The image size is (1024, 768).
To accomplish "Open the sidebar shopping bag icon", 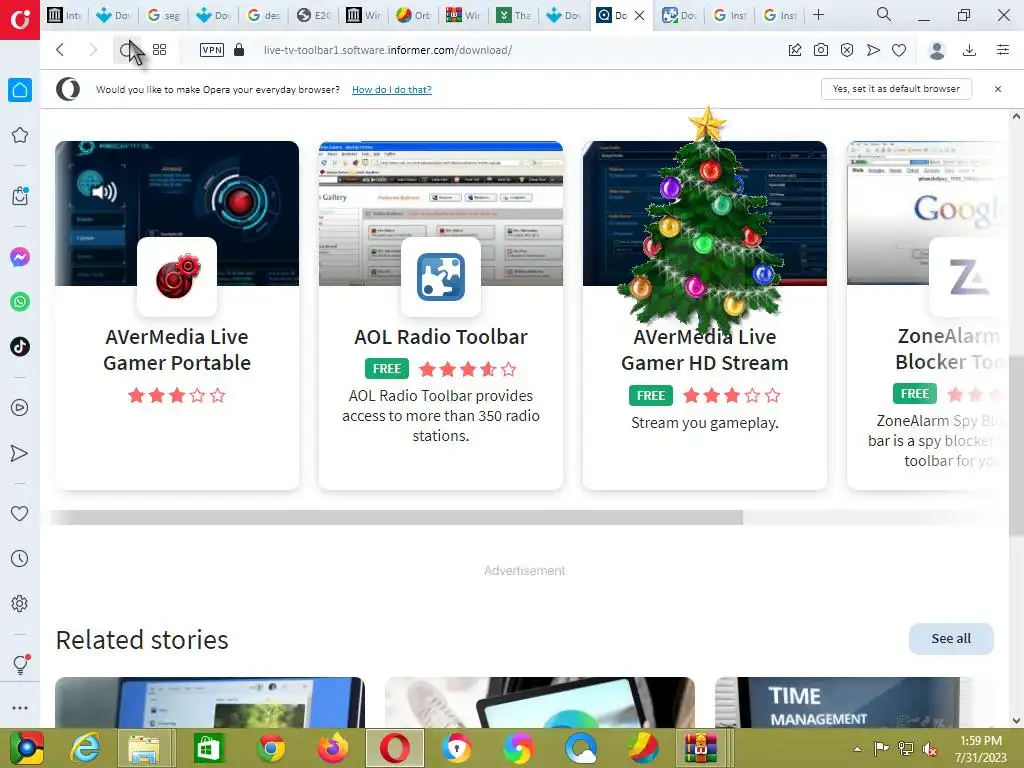I will (20, 195).
